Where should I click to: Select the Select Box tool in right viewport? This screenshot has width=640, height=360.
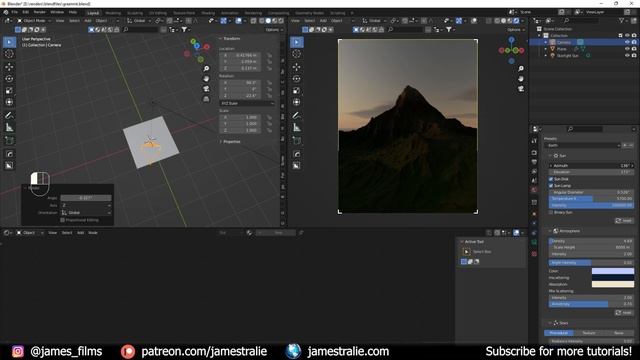(297, 42)
